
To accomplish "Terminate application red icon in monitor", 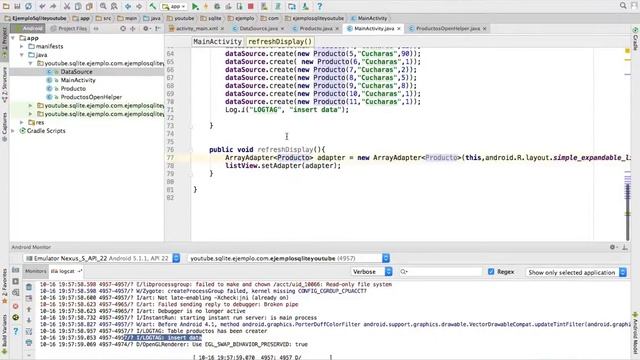I will [16, 306].
